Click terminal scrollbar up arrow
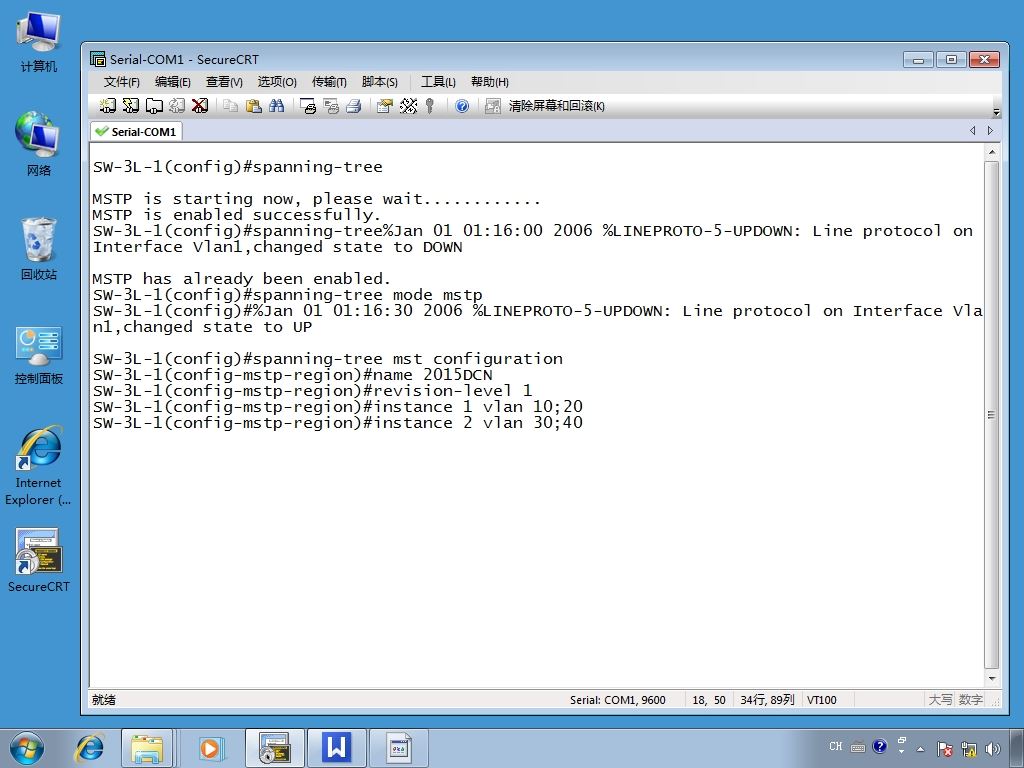Viewport: 1024px width, 768px height. [991, 152]
